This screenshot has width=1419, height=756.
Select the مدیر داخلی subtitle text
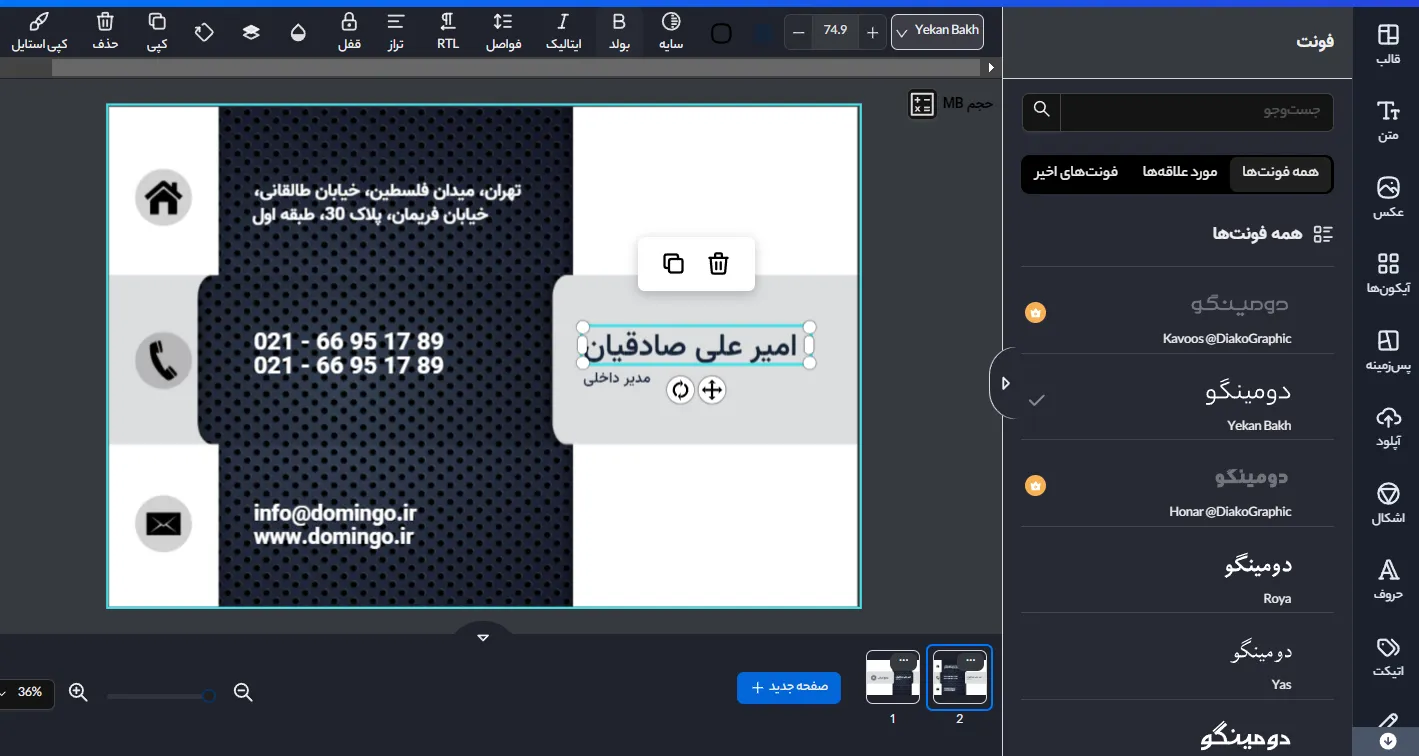point(617,379)
